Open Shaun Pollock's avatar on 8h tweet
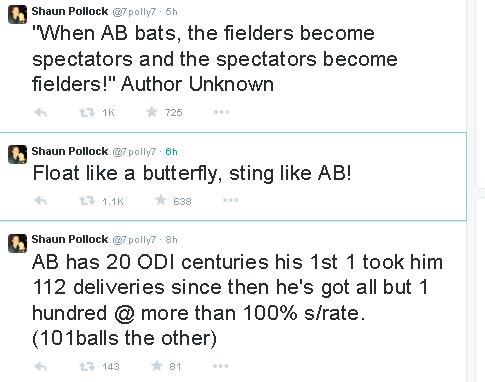The height and width of the screenshot is (382, 485). tap(17, 243)
